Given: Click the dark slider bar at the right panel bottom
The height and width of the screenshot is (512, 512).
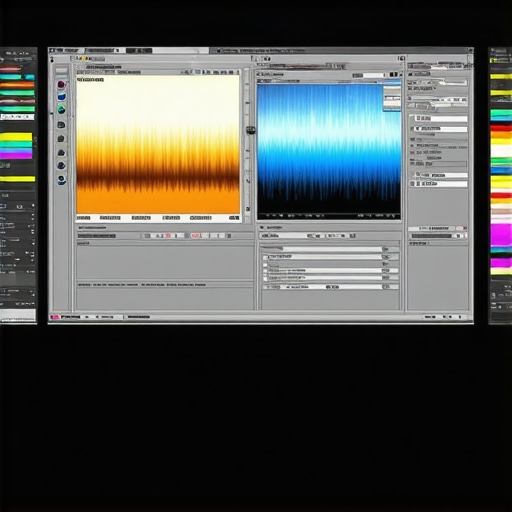Looking at the screenshot, I should 432,236.
